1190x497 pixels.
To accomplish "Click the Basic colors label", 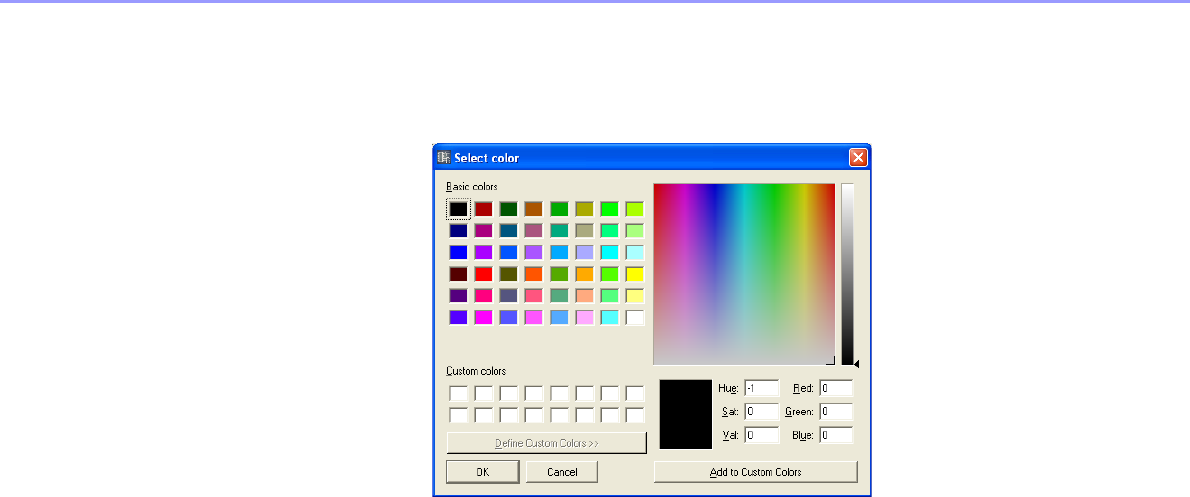I will (x=472, y=187).
